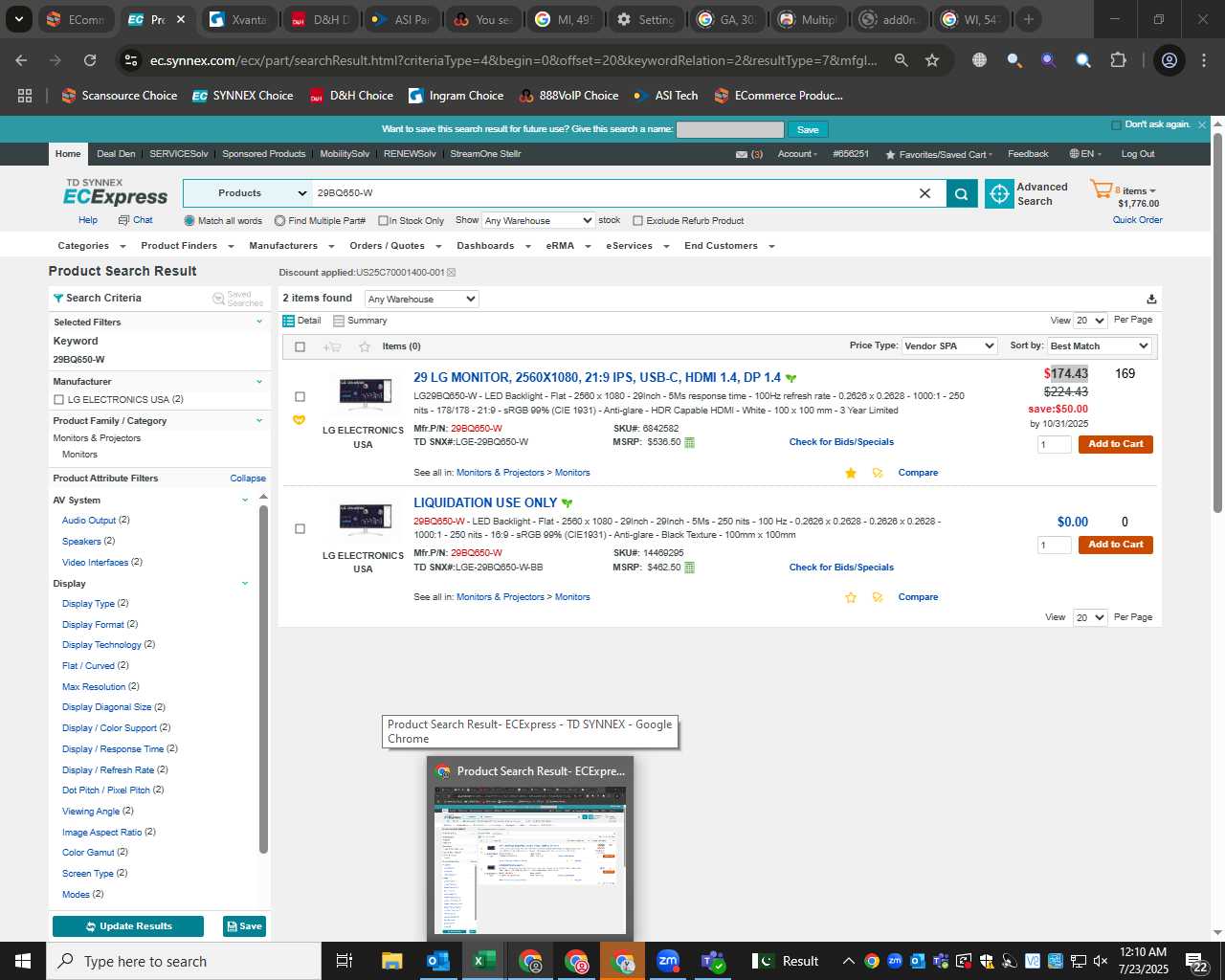Save the search name with the Save button
Screen dimensions: 1225x980
[808, 130]
